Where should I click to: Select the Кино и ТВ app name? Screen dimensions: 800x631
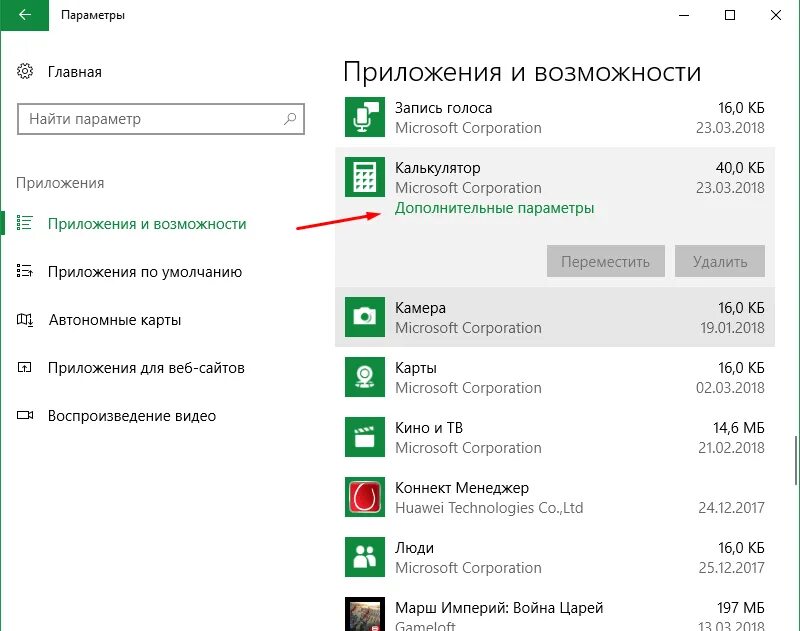[x=429, y=427]
